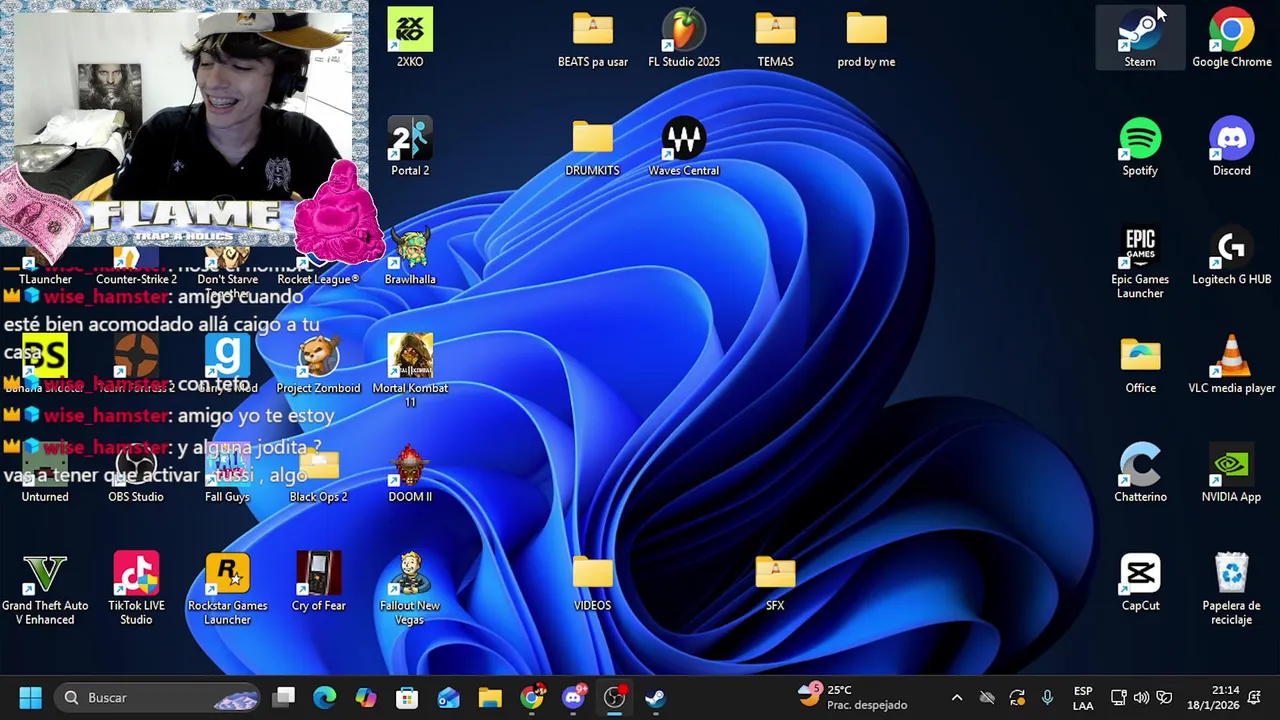Open the VLC media player shortcut
This screenshot has height=720, width=1280.
point(1232,365)
